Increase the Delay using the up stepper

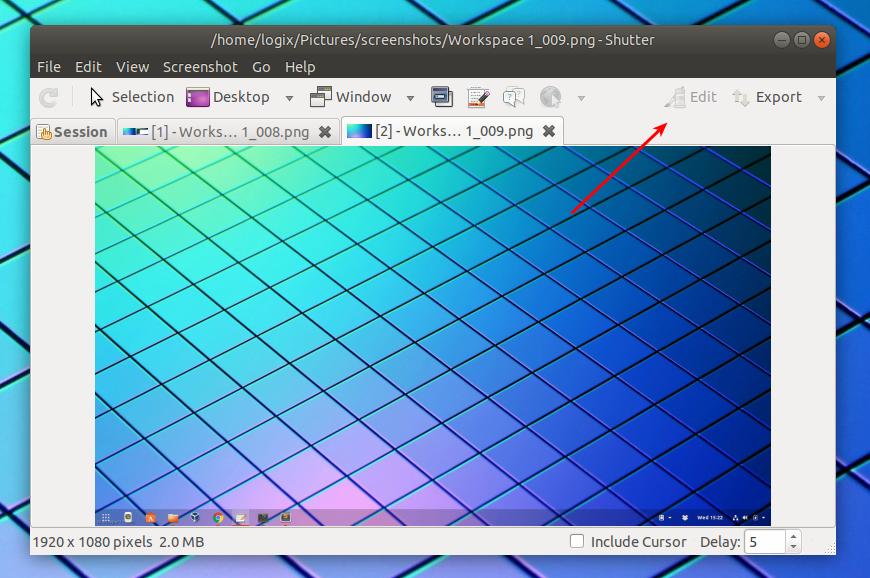click(x=792, y=536)
